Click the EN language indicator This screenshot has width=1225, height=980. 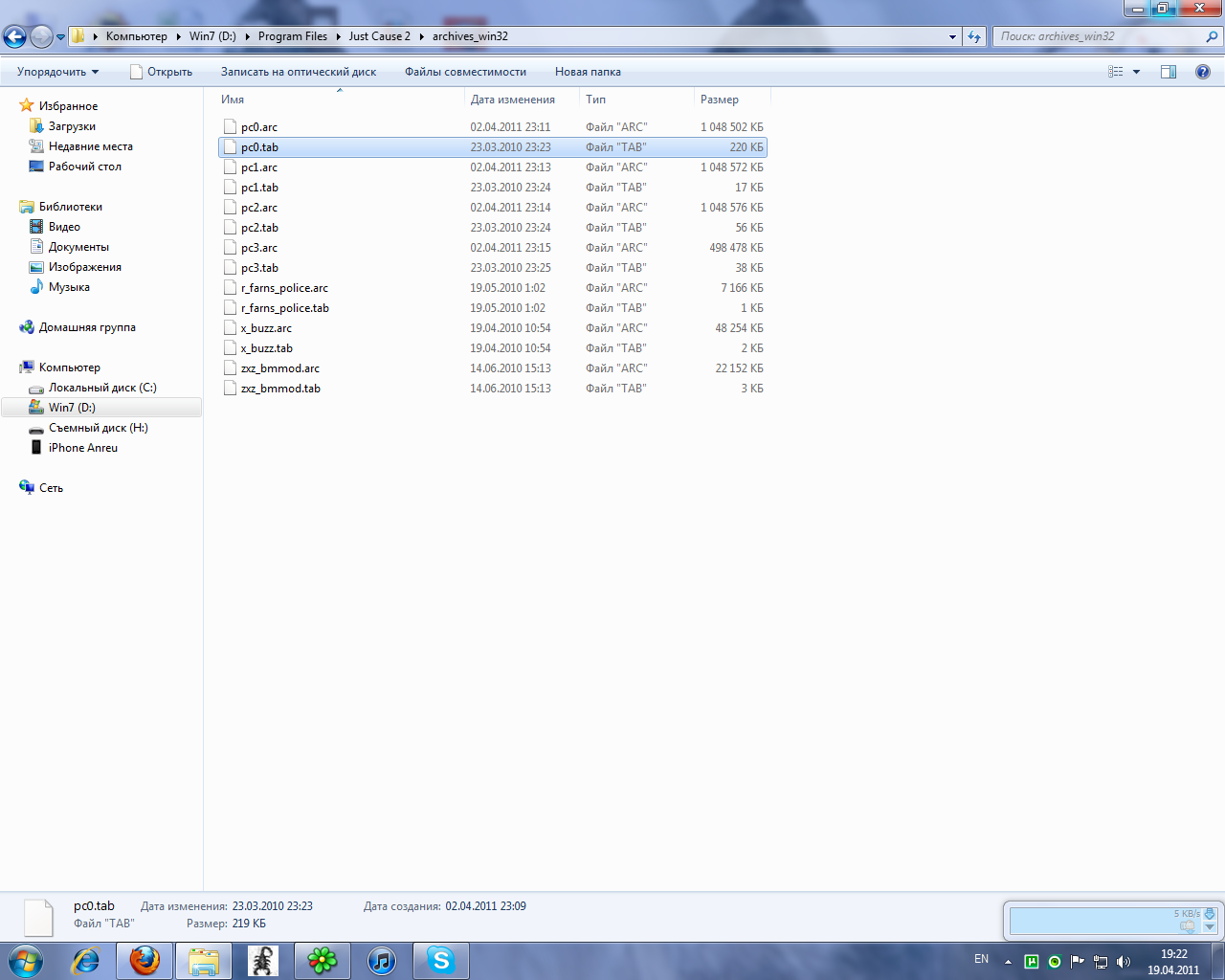(981, 959)
